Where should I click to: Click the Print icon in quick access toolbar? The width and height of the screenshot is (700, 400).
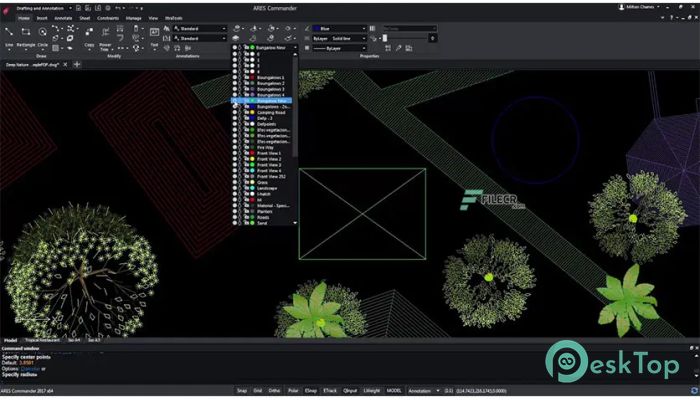coord(108,8)
